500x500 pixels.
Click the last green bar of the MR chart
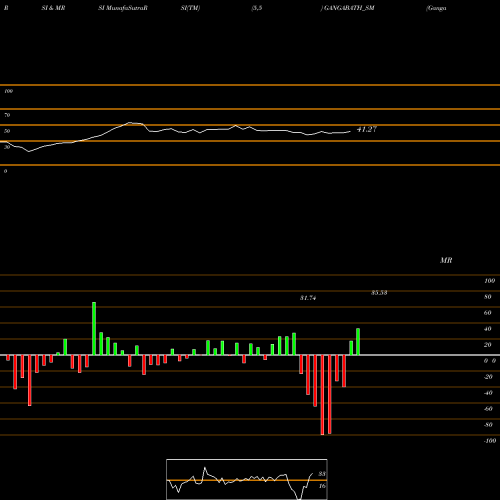[x=358, y=342]
